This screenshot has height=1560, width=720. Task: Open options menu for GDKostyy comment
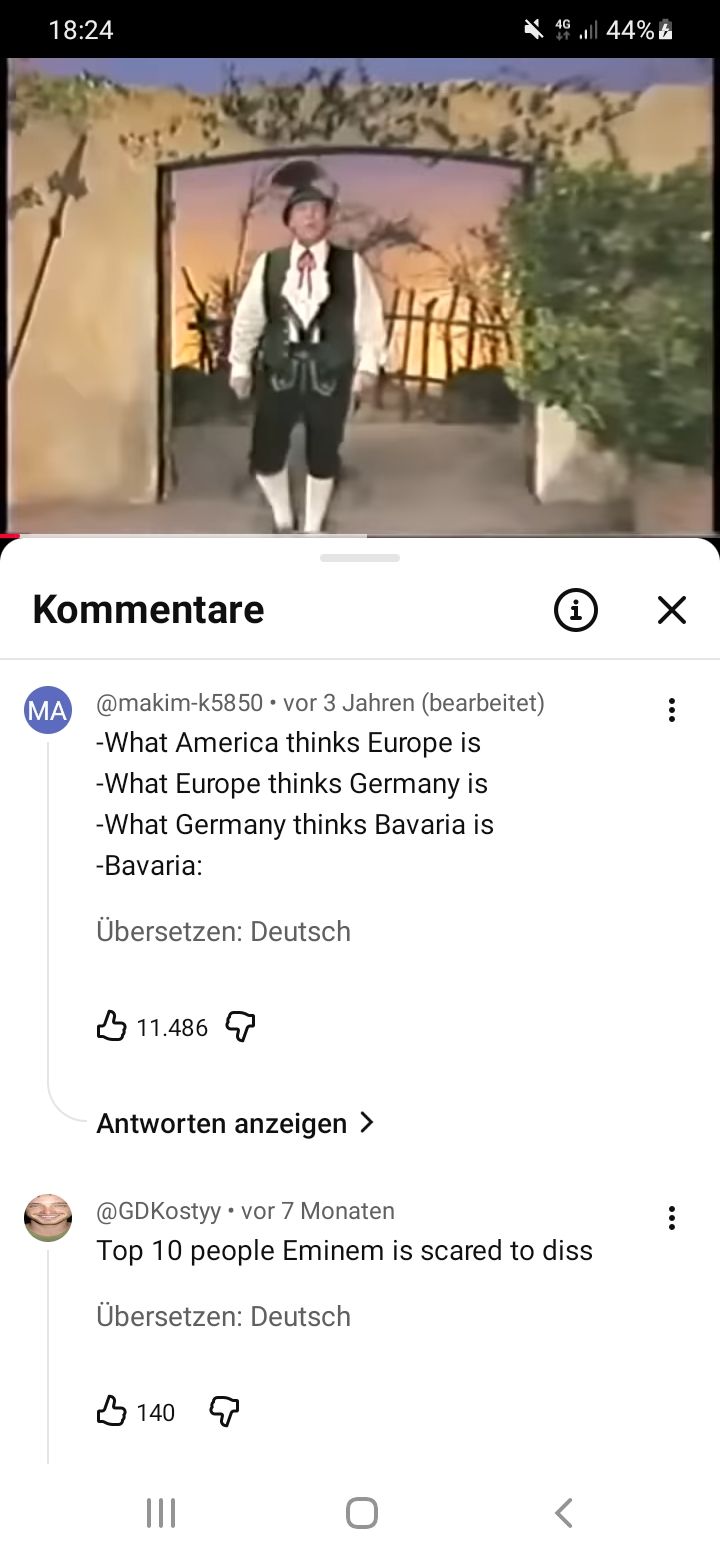pyautogui.click(x=672, y=1218)
